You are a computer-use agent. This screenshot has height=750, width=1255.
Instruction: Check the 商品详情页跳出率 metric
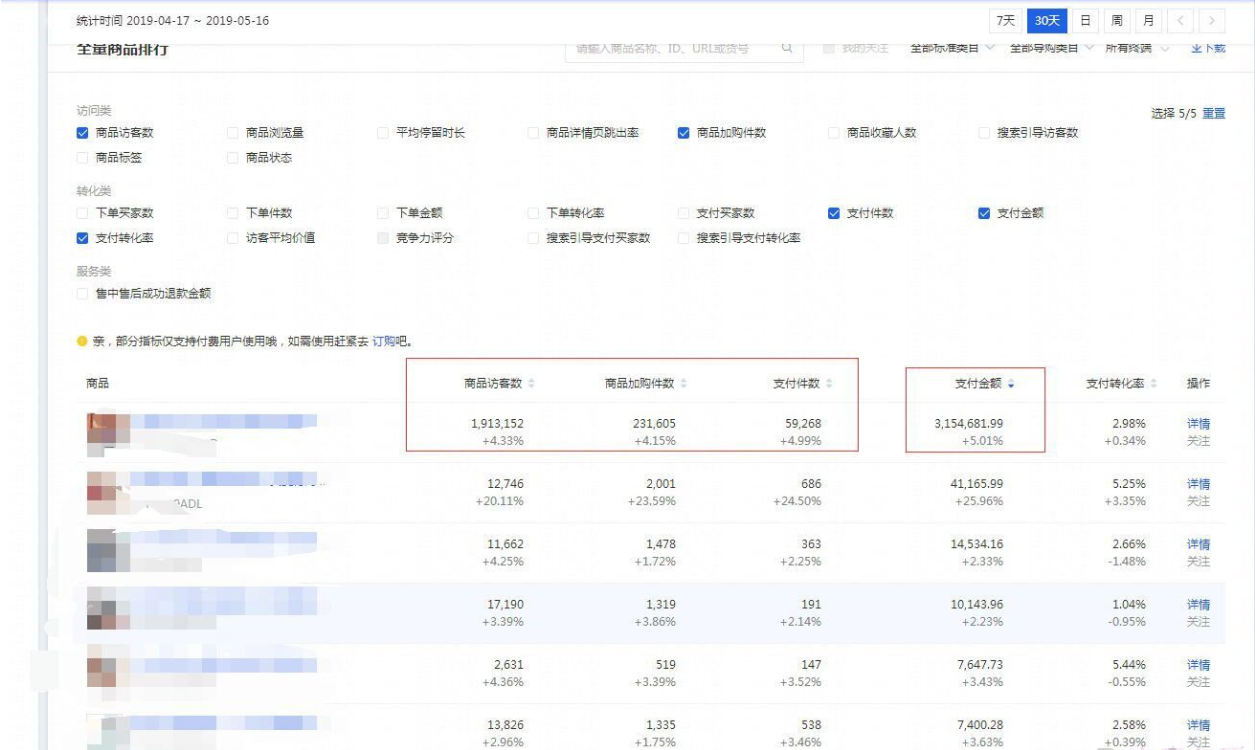coord(534,133)
